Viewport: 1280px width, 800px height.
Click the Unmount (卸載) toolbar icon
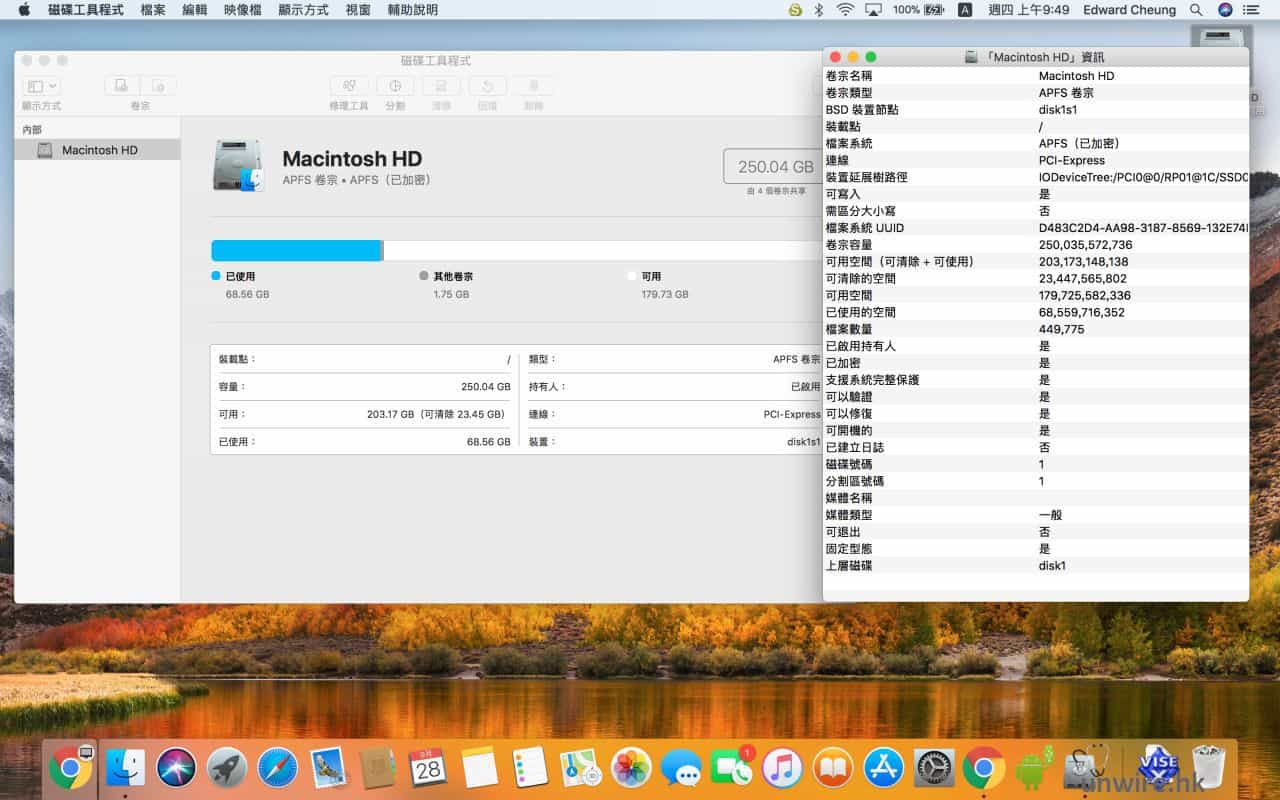[x=534, y=87]
